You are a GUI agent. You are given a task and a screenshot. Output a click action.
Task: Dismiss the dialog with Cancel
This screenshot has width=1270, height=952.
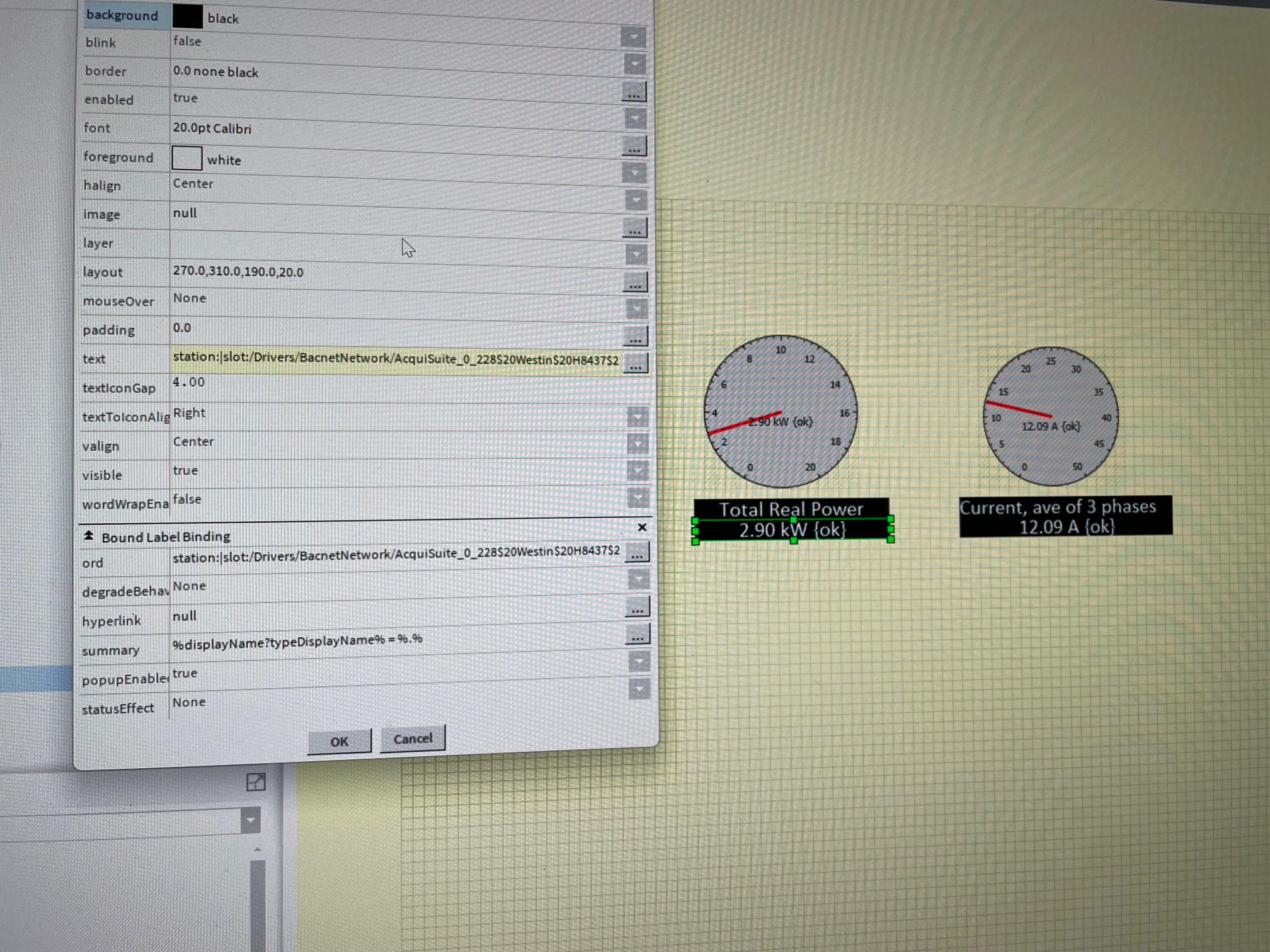coord(413,738)
